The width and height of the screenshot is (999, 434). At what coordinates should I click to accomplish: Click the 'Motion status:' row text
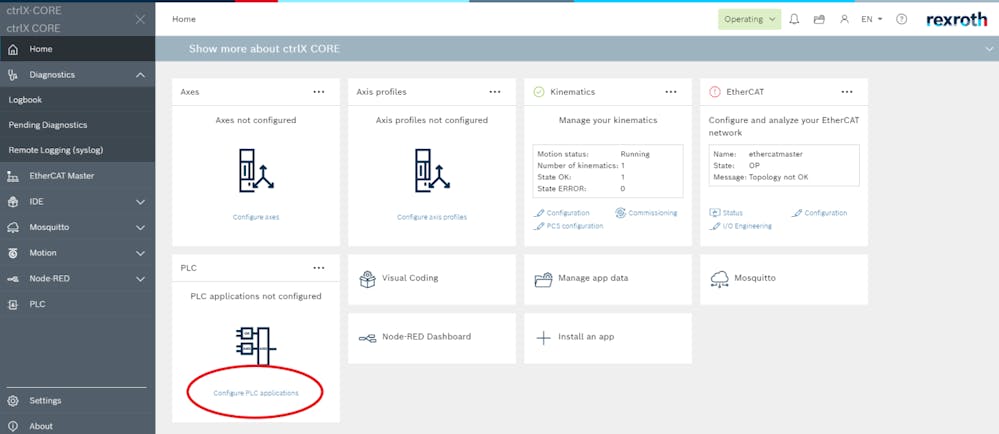click(563, 154)
